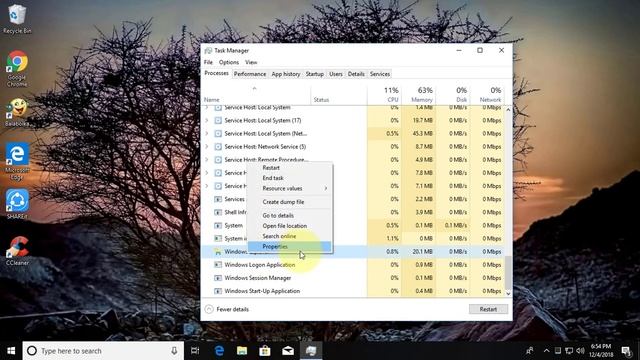Screen dimensions: 640x360
Task: Open the View menu
Action: click(251, 62)
